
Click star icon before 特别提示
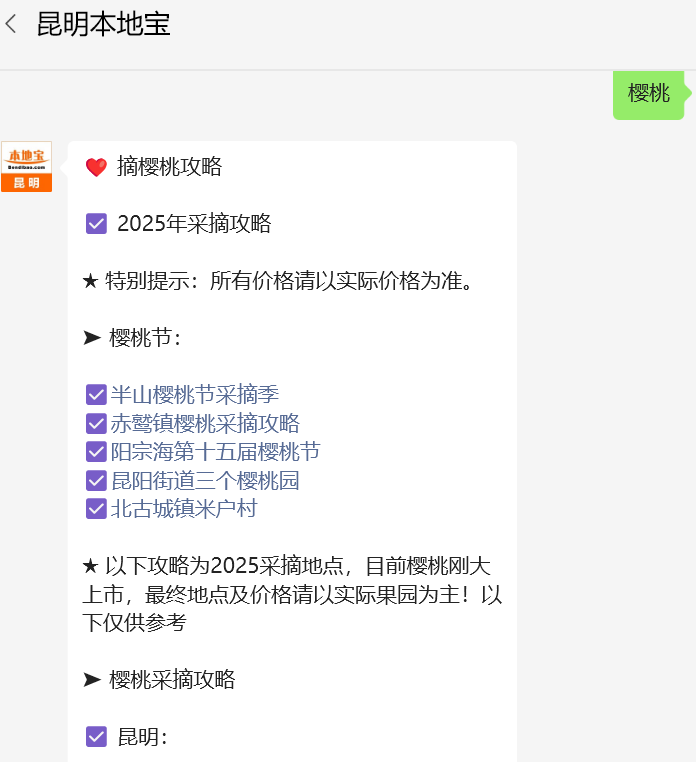(90, 281)
